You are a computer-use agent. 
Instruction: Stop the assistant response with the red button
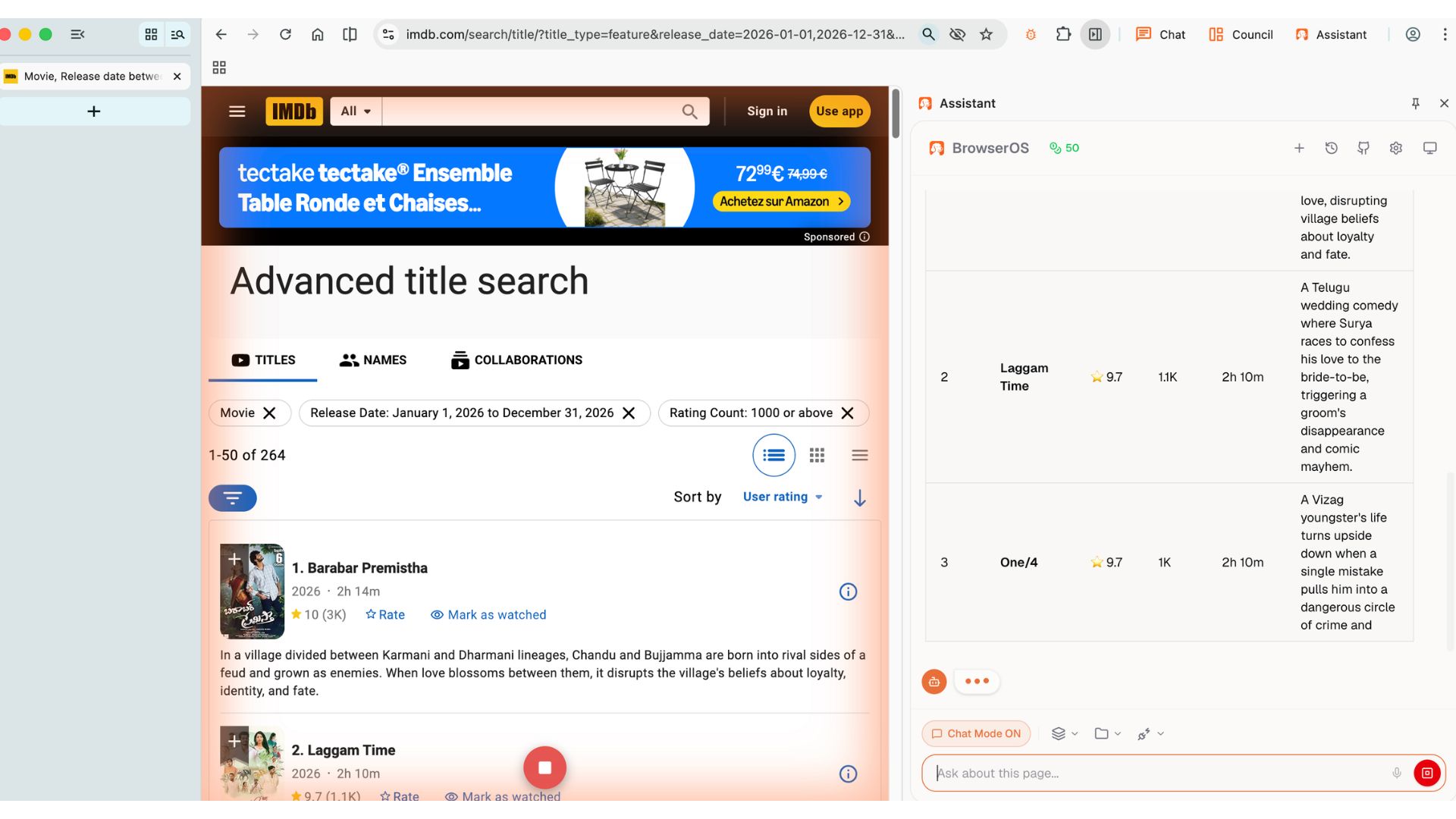1427,773
